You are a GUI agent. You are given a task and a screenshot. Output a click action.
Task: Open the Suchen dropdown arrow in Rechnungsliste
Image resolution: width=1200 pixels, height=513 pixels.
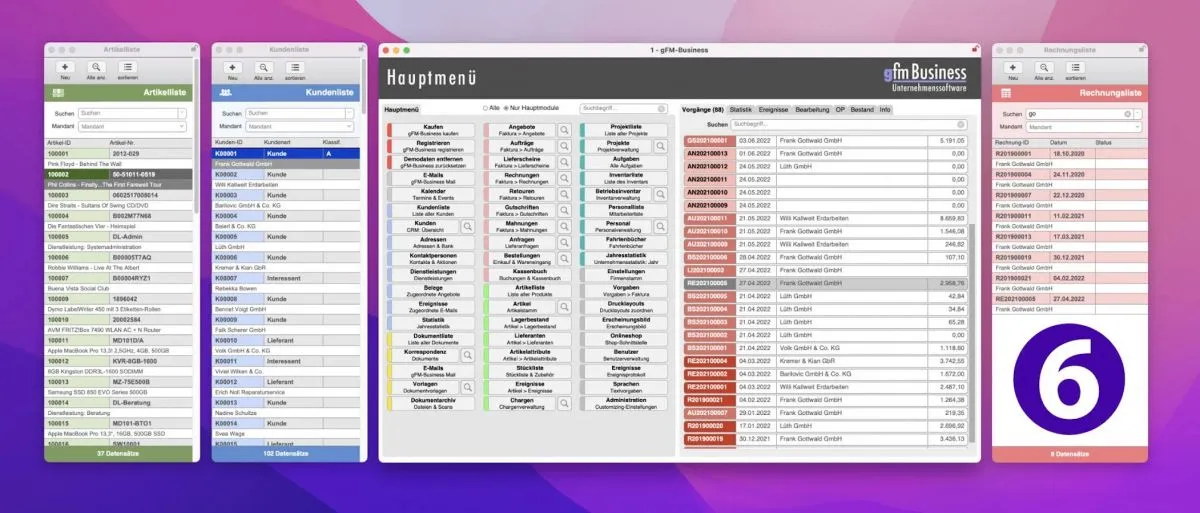pos(1137,114)
